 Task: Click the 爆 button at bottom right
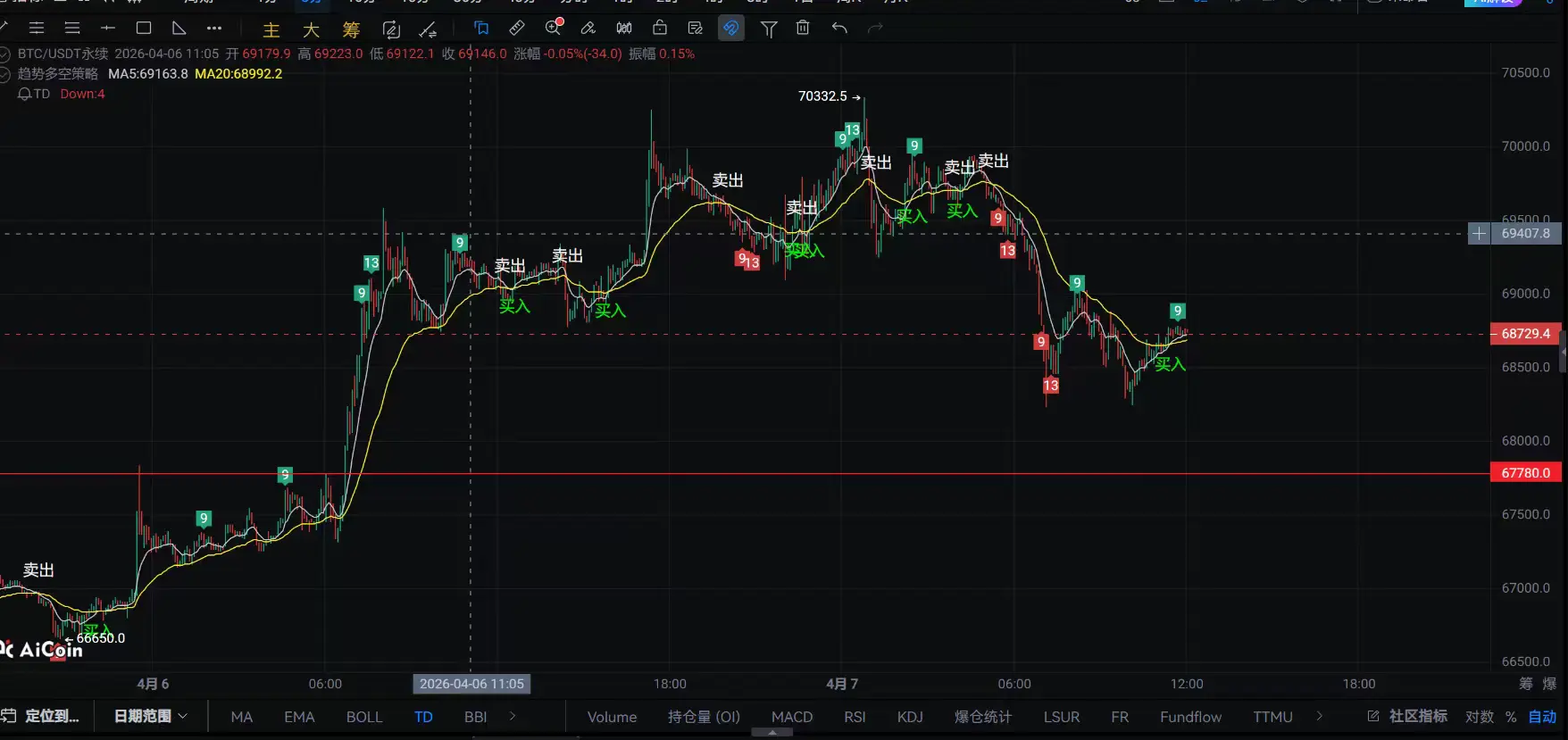point(1549,684)
